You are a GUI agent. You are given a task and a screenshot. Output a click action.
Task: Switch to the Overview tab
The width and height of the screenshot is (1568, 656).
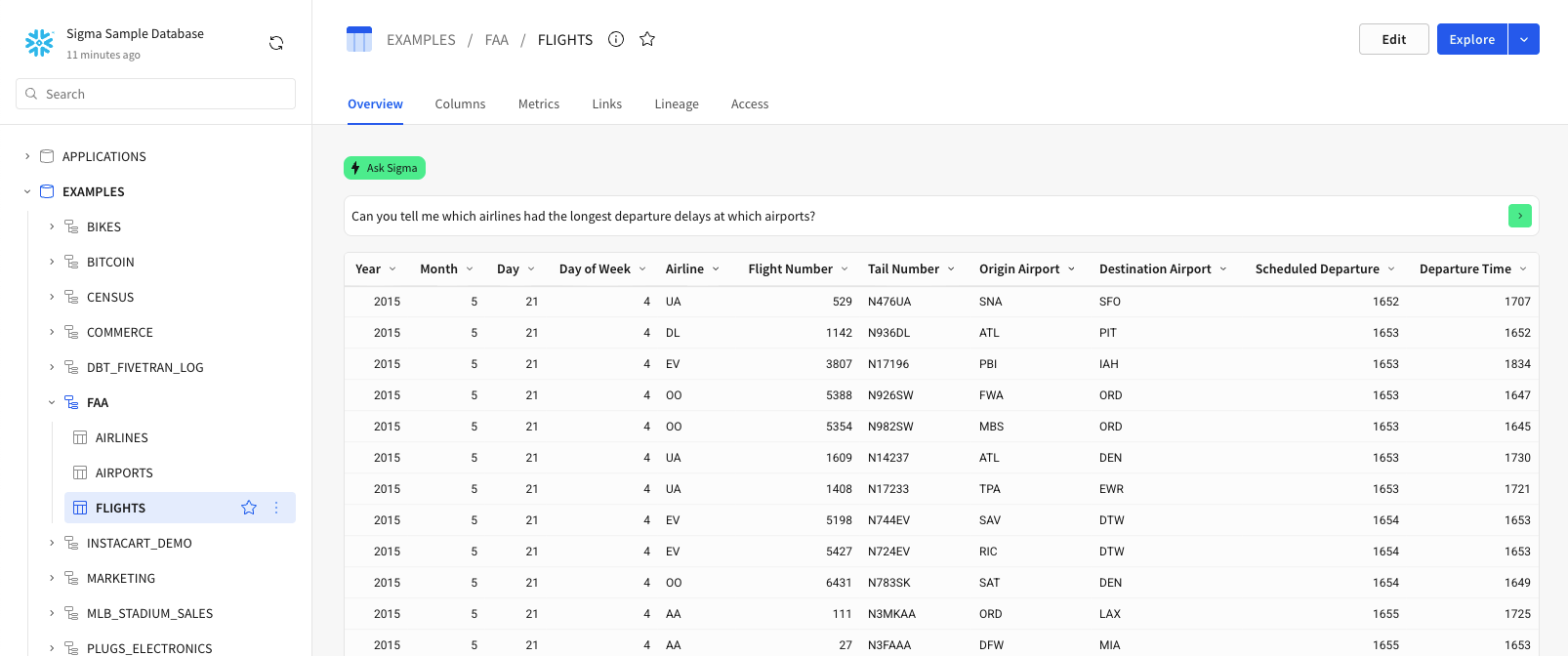coord(375,104)
